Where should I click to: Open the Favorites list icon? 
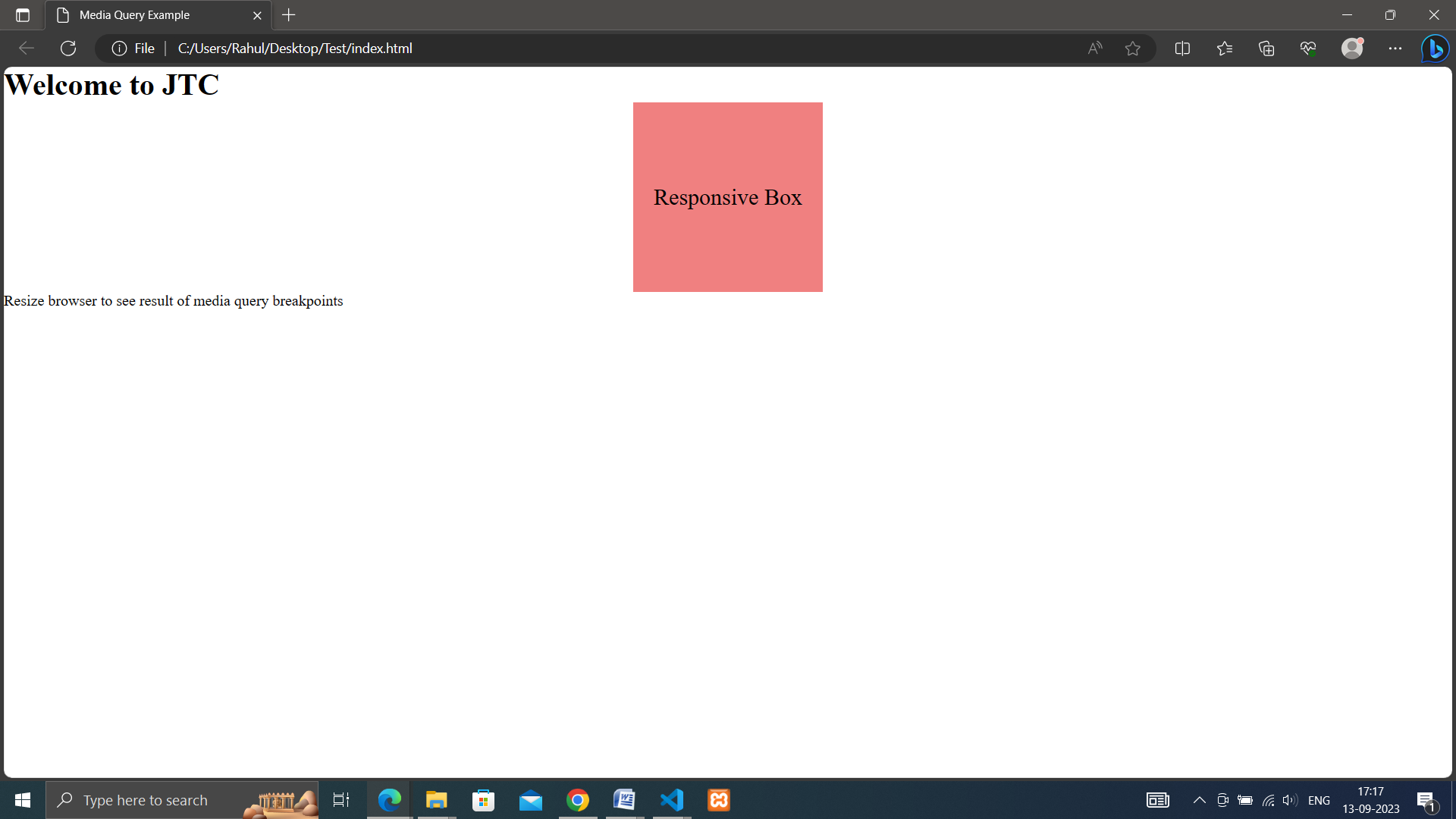pyautogui.click(x=1224, y=49)
